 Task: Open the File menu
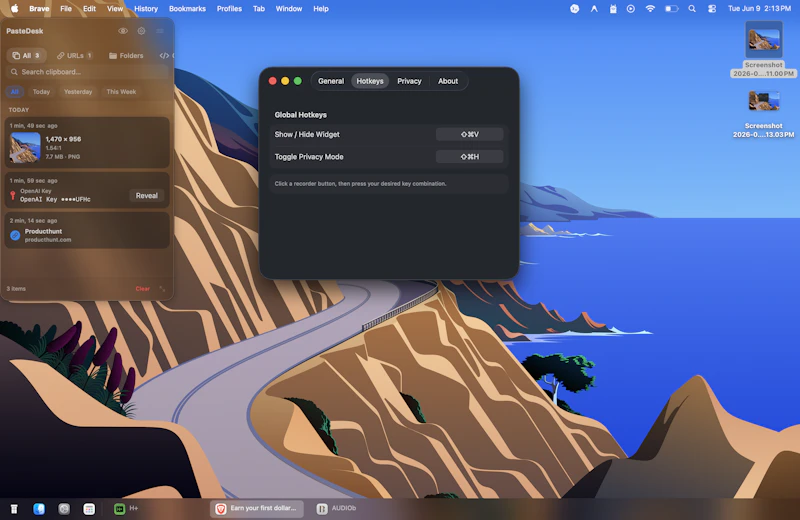(x=66, y=9)
